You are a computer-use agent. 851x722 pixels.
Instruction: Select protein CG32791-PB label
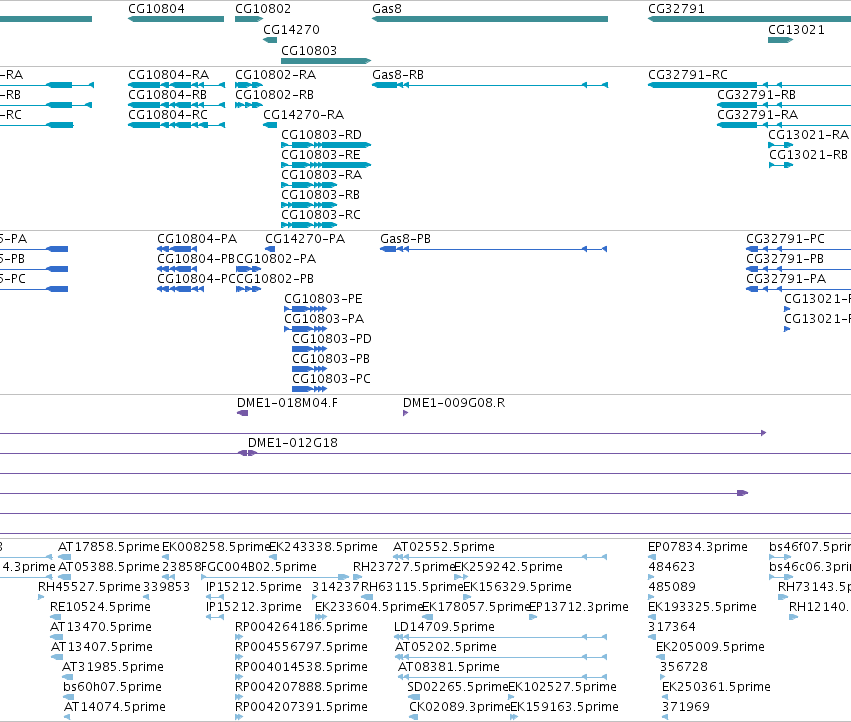point(785,259)
